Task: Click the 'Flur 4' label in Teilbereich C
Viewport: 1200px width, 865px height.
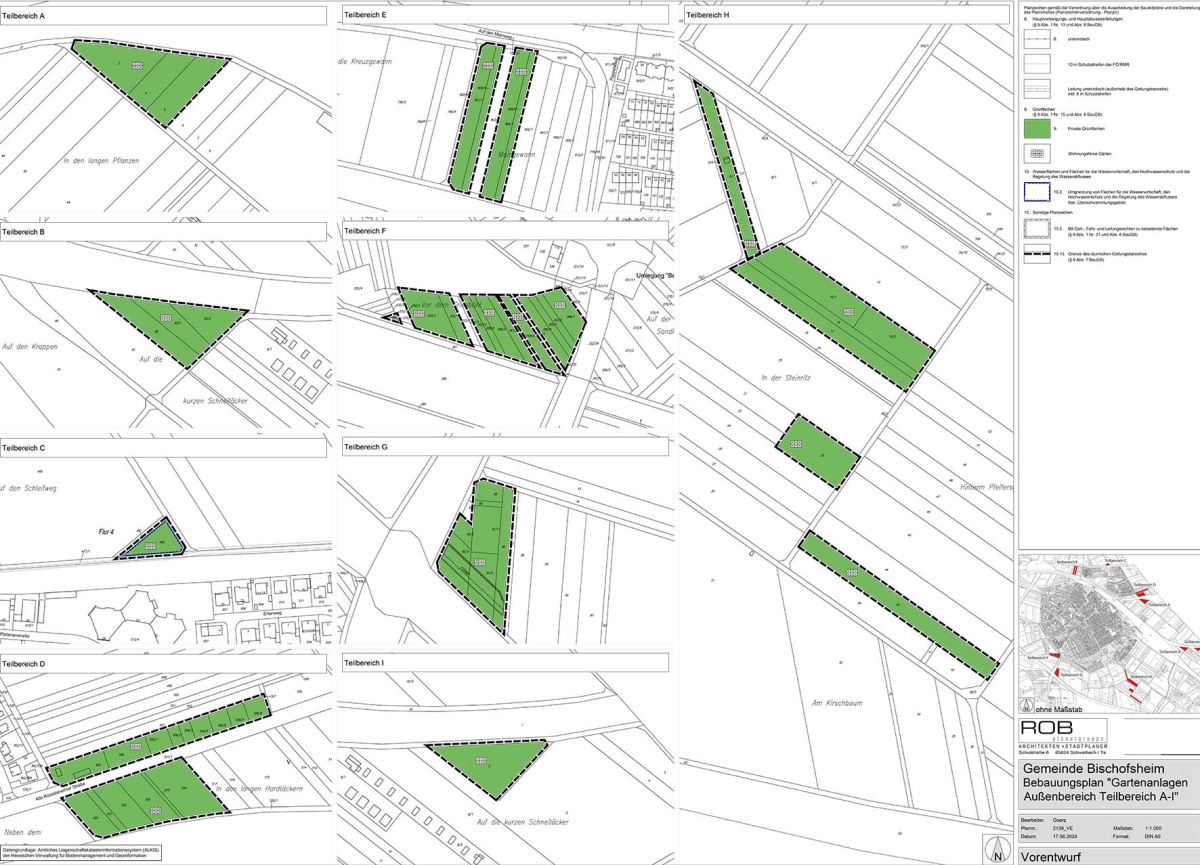Action: [96, 533]
